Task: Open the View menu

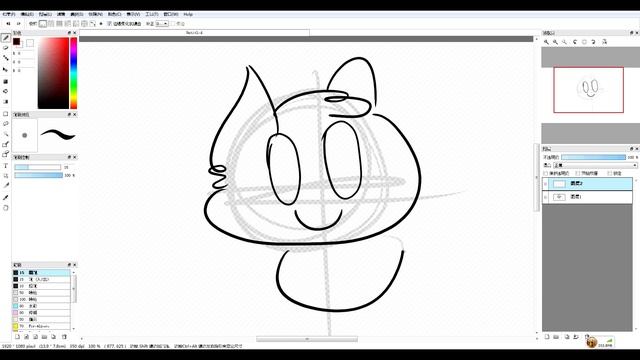Action: click(x=133, y=14)
